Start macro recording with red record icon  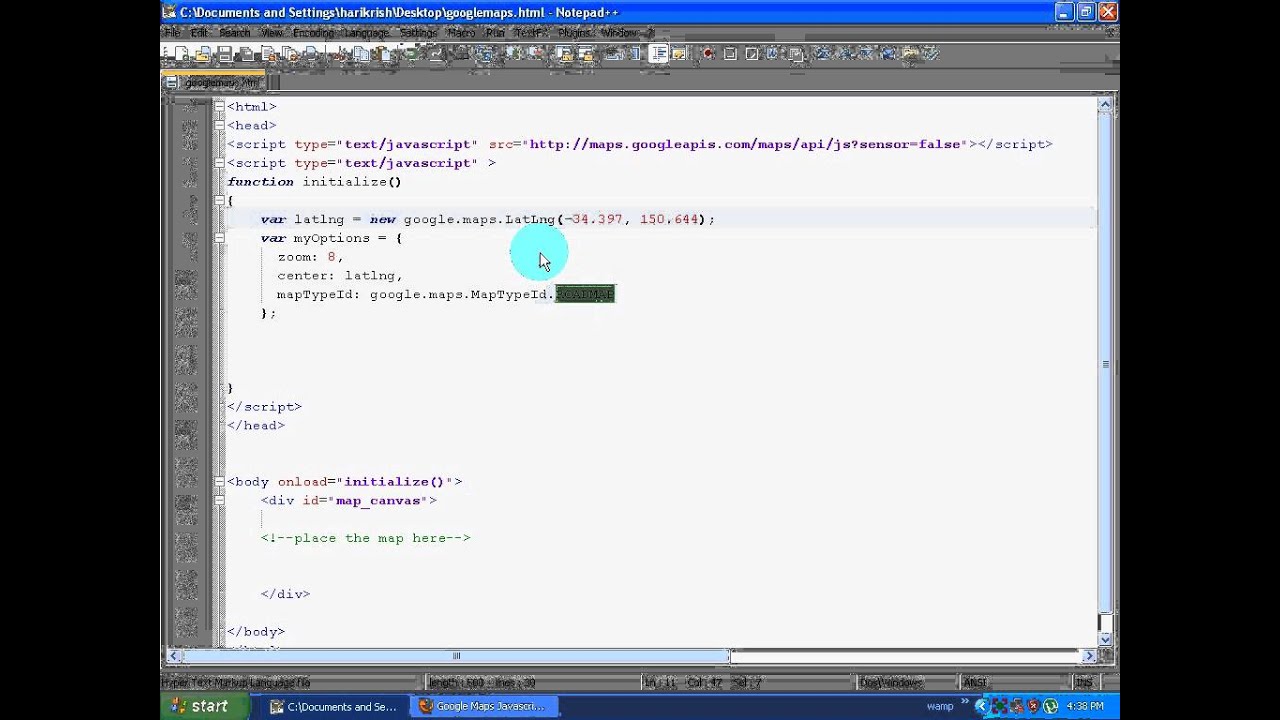tap(708, 54)
